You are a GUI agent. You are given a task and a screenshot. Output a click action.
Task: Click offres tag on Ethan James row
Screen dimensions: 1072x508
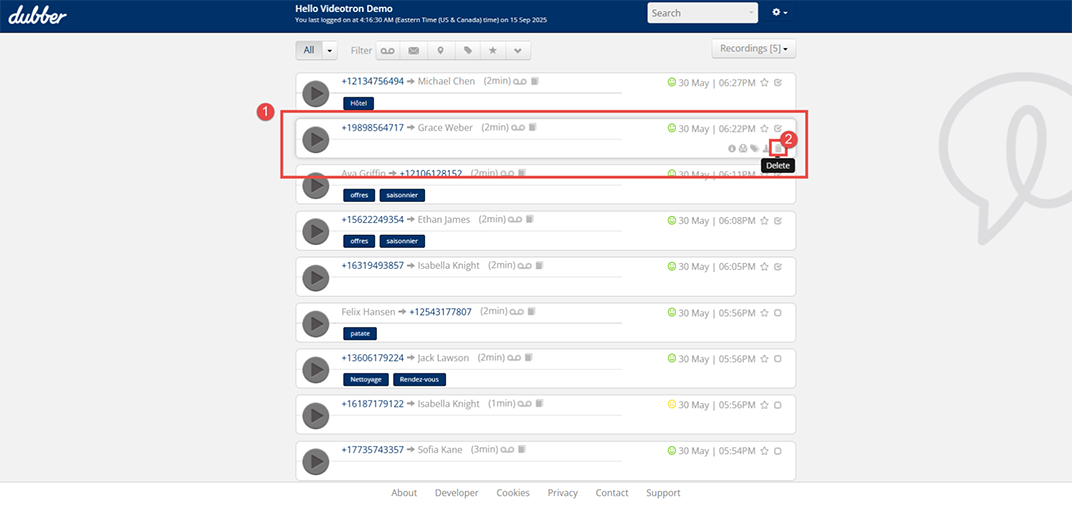(x=360, y=241)
